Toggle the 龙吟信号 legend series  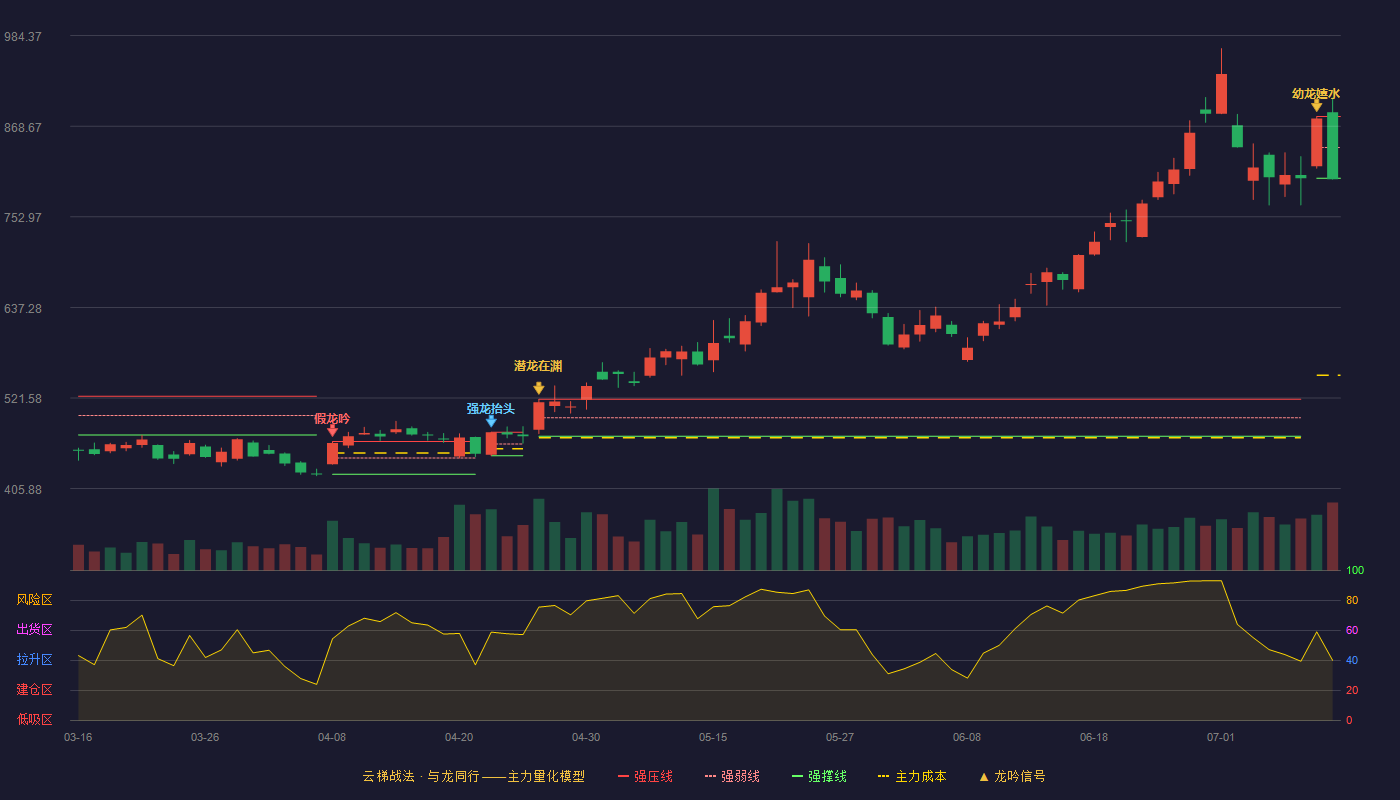coord(1012,776)
